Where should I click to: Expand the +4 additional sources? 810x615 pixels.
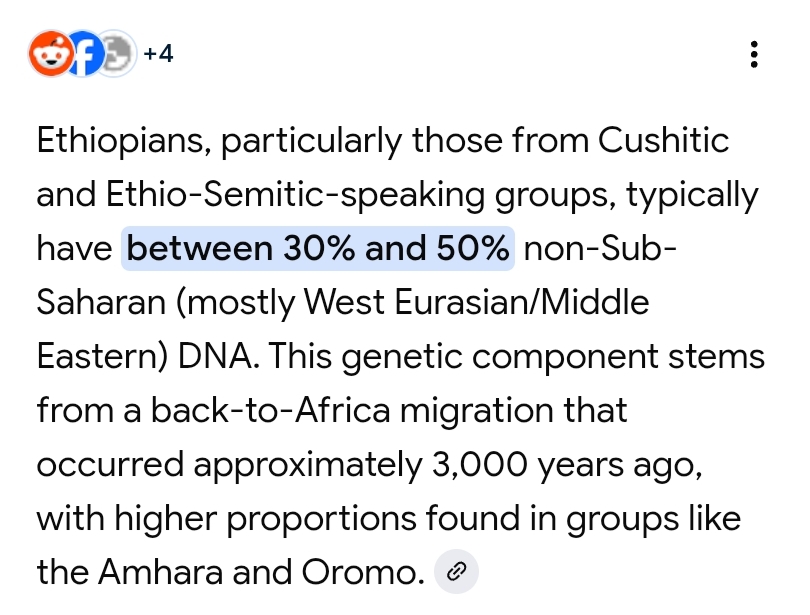[158, 54]
